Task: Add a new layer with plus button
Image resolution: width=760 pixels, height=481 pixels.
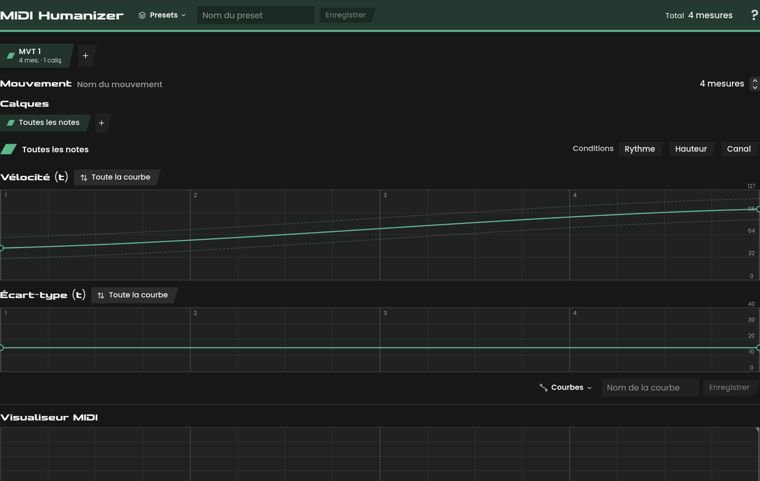Action: [101, 123]
